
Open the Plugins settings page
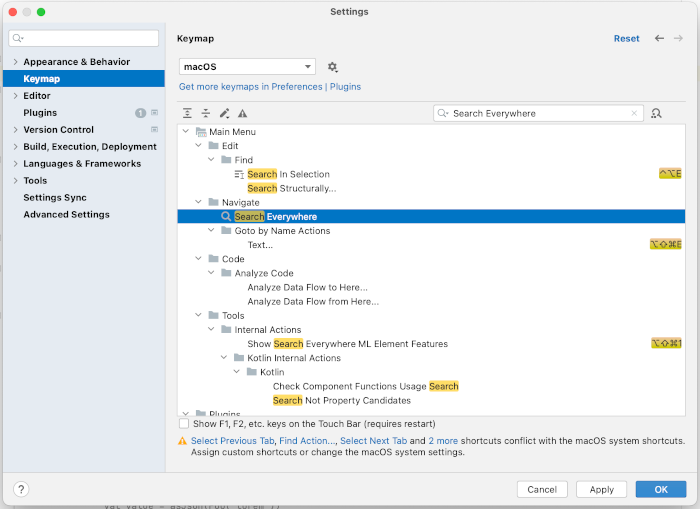(40, 113)
